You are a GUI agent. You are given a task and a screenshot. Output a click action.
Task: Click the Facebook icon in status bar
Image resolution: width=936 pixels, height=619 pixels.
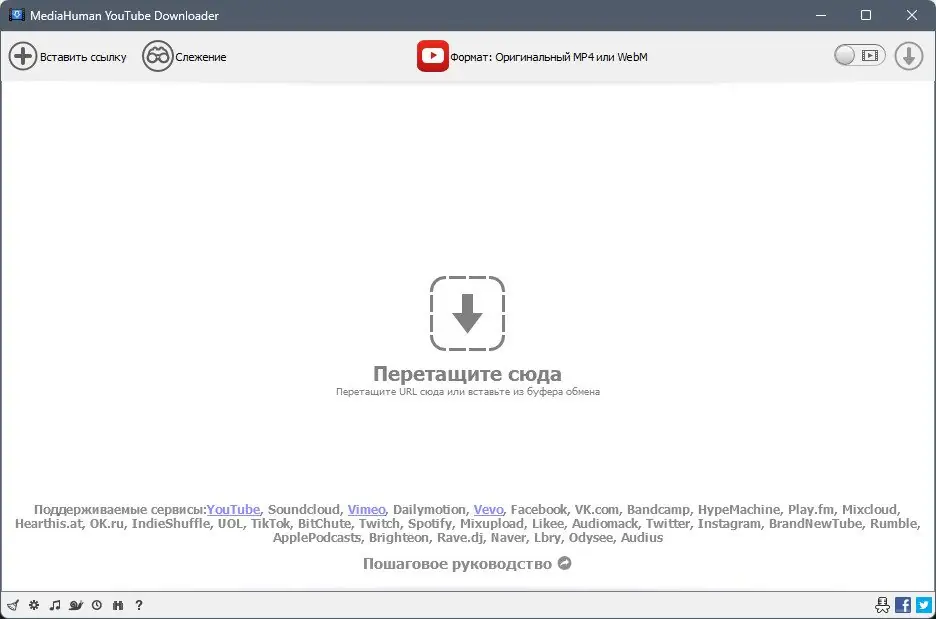902,605
